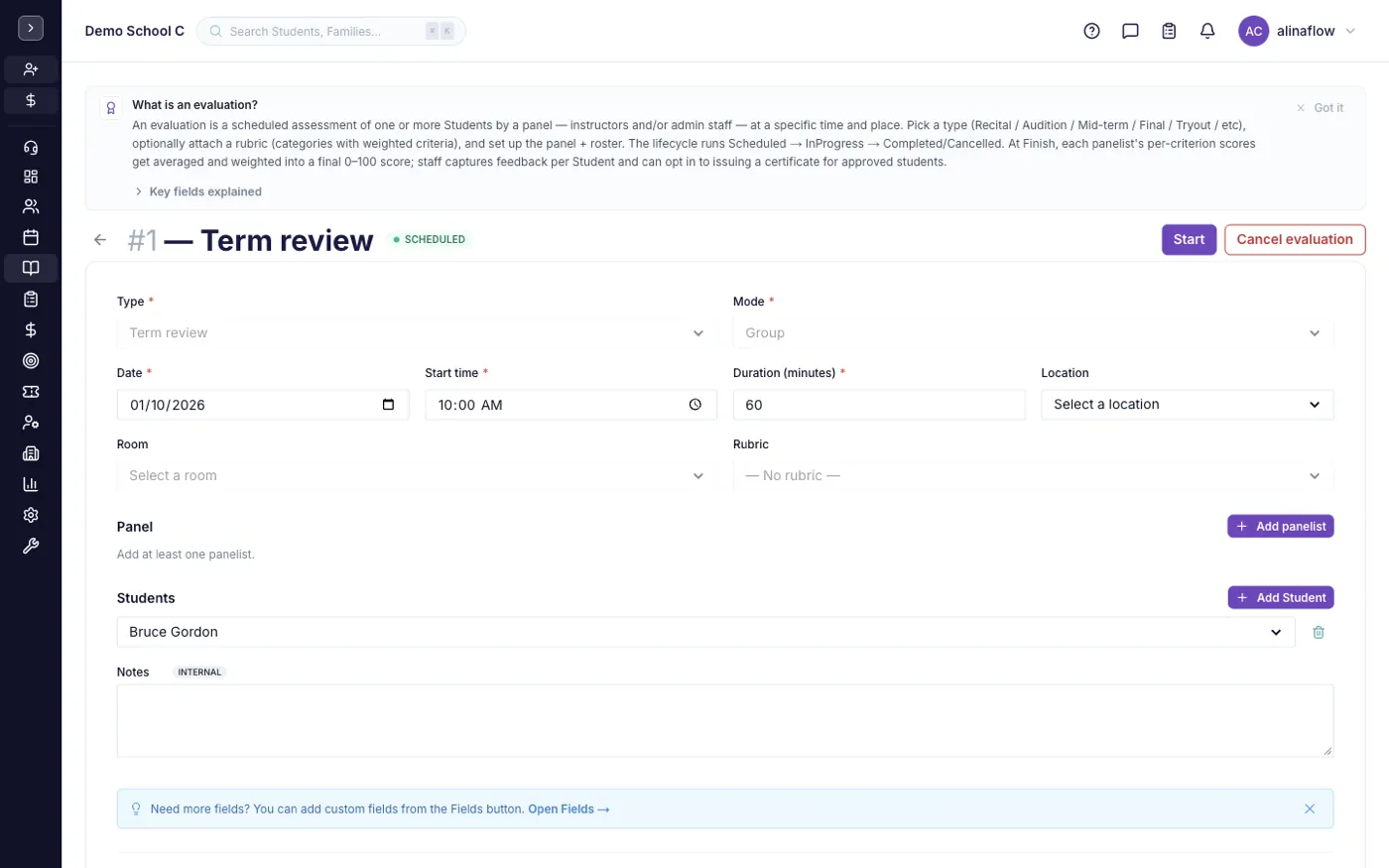Open the people icon in the sidebar
The height and width of the screenshot is (868, 1389).
pos(31,206)
